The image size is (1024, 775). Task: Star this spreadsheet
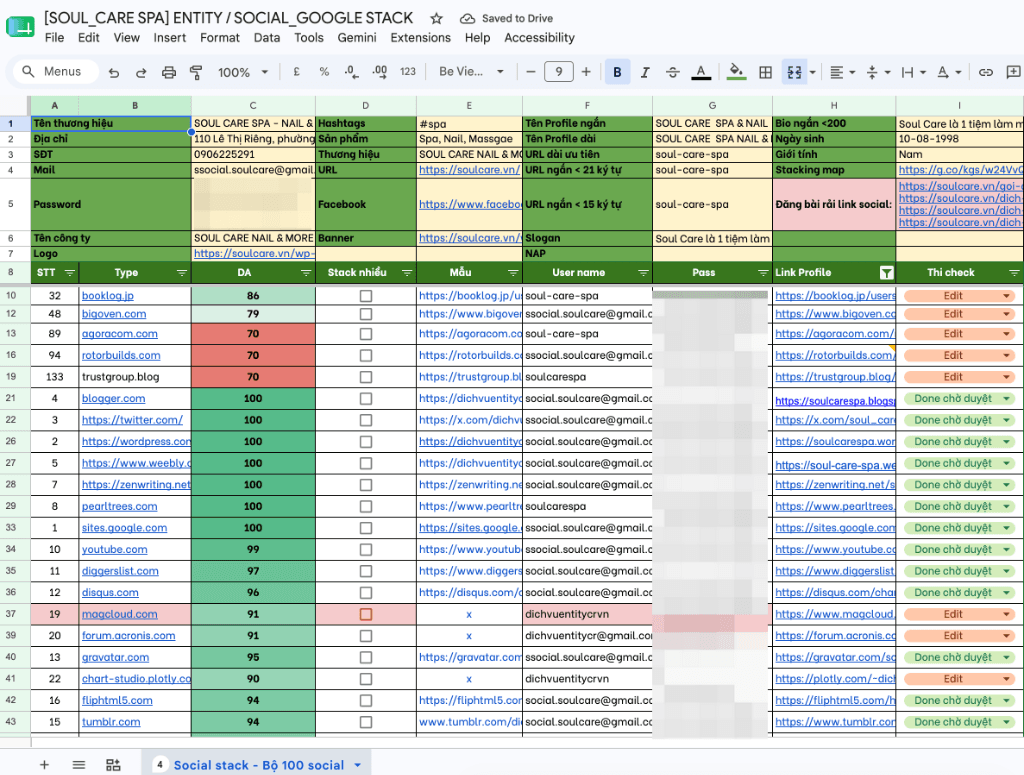coord(436,18)
